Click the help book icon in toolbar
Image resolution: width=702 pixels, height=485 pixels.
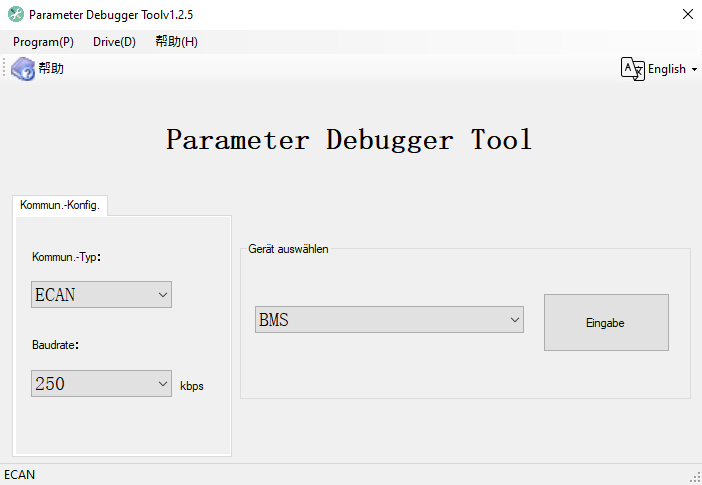(23, 69)
